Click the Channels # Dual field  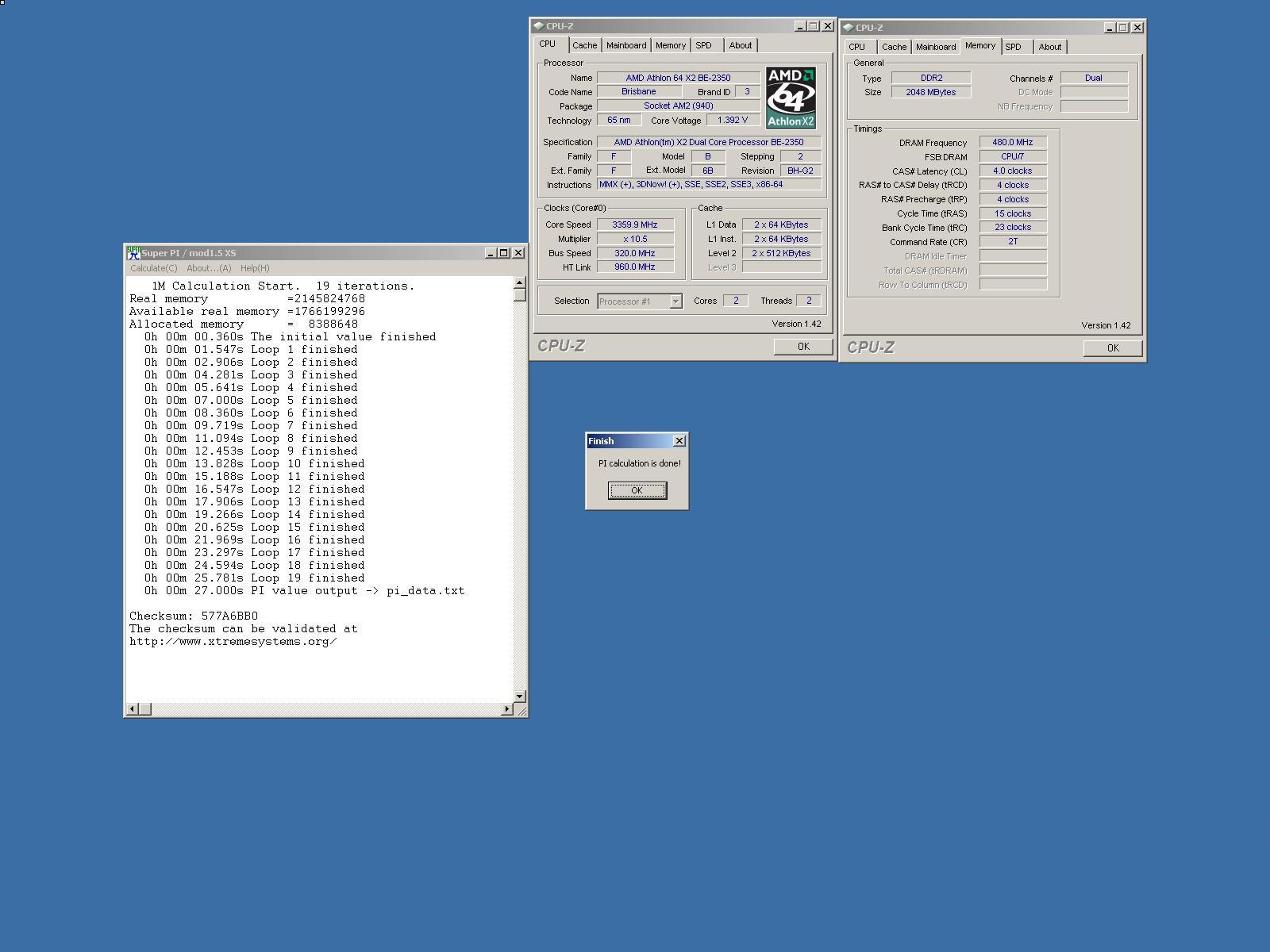(1094, 78)
